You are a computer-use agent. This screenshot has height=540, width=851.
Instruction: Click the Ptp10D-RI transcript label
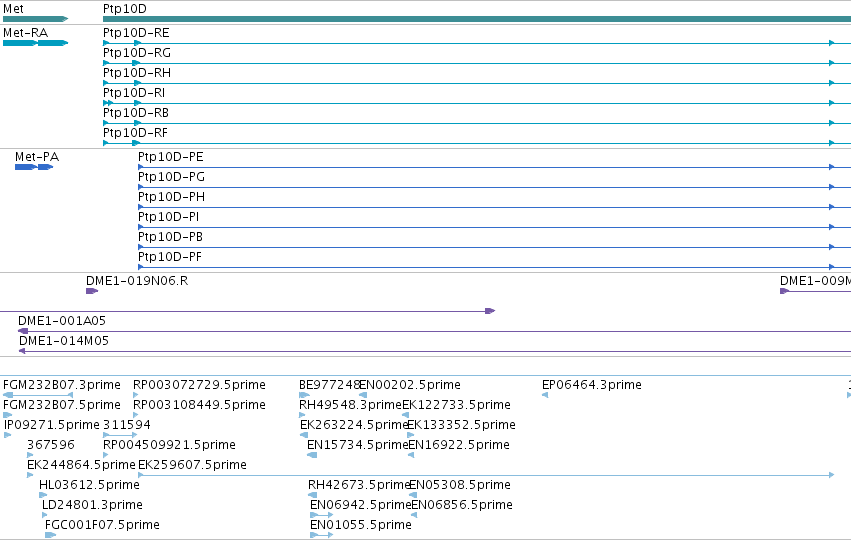(134, 93)
